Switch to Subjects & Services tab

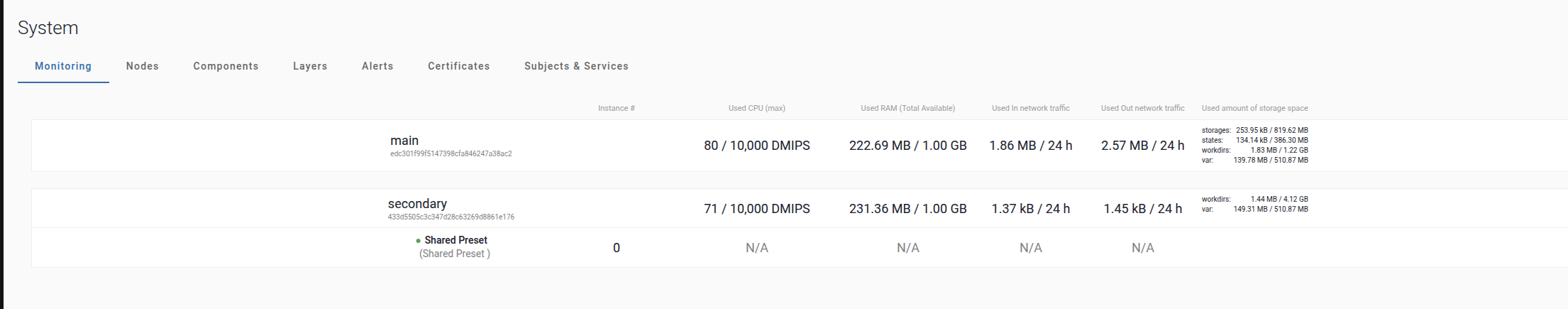[x=576, y=66]
